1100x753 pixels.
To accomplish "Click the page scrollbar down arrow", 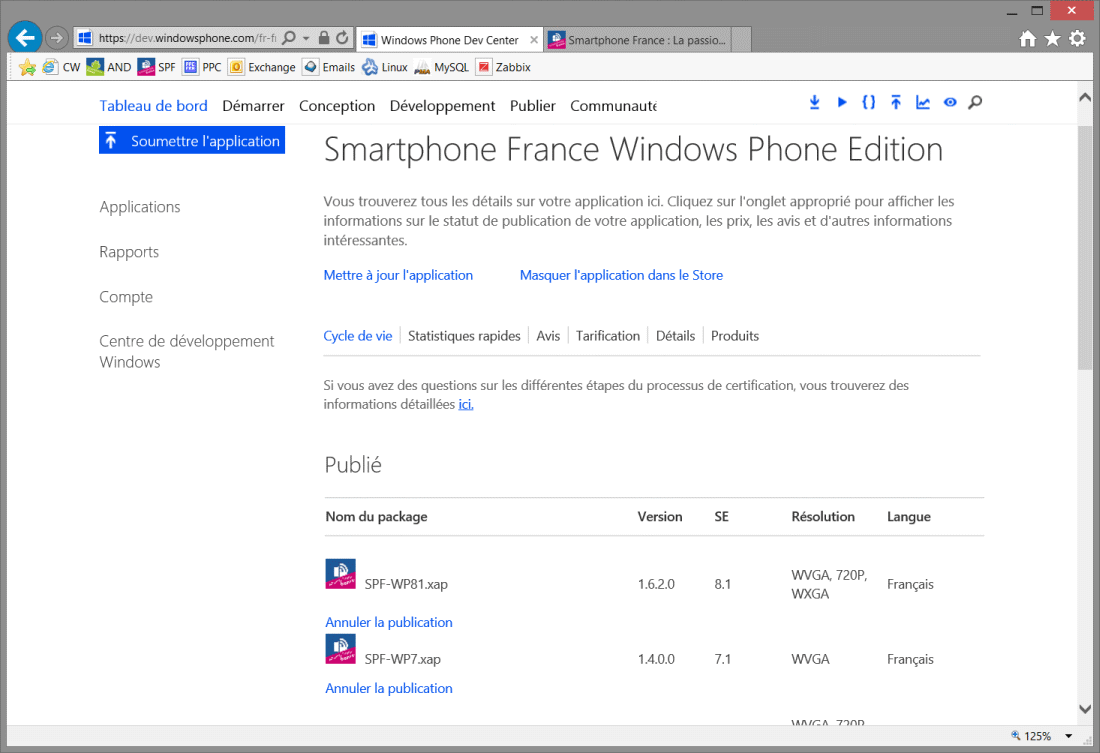I will [x=1085, y=709].
